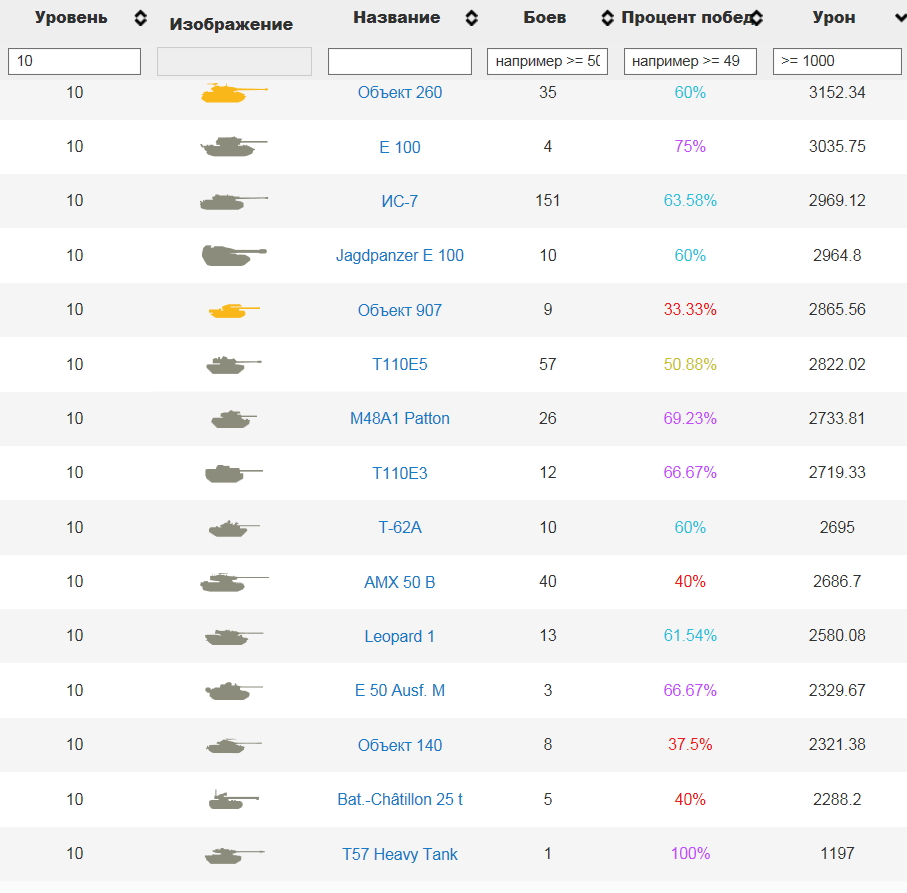Screen dimensions: 907x893
Task: Open the M48A1 Patton tank link
Action: tap(400, 419)
